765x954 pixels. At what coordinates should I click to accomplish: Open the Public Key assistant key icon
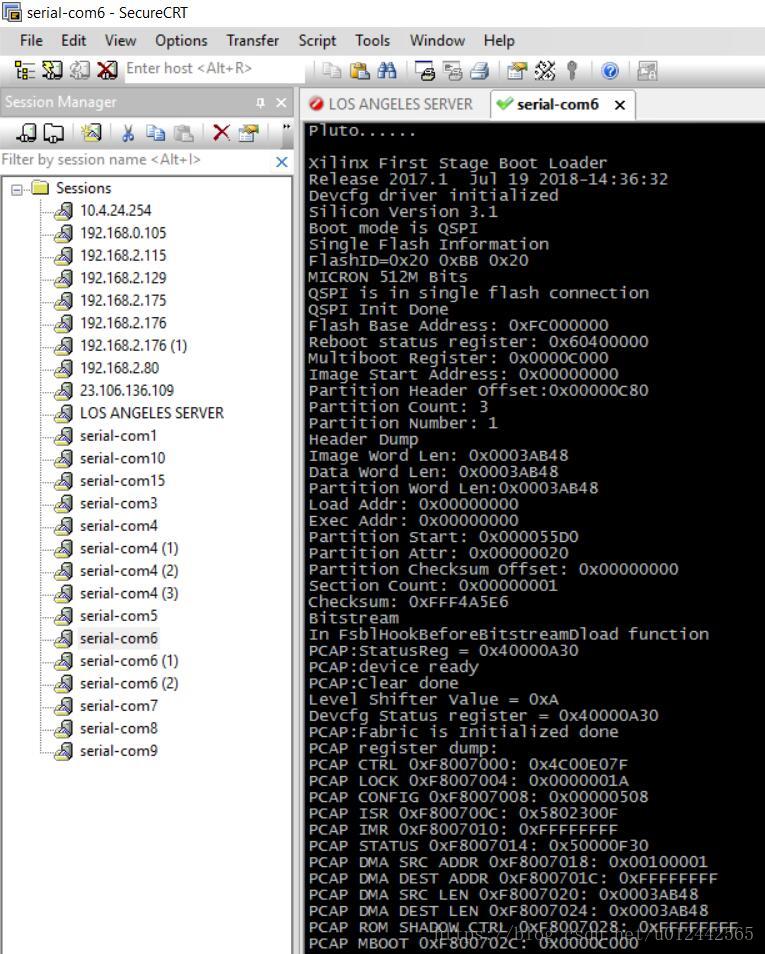point(571,71)
